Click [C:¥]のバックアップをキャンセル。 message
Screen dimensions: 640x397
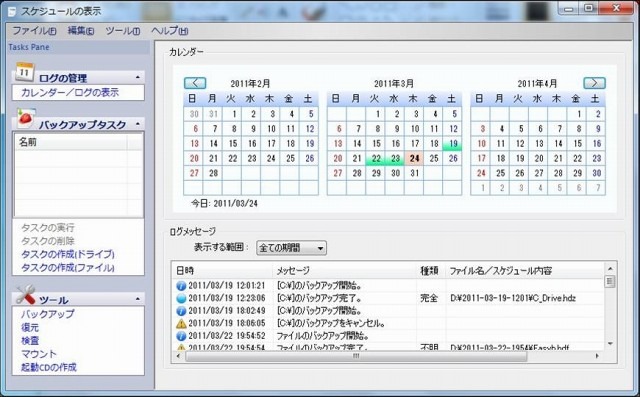coord(331,324)
